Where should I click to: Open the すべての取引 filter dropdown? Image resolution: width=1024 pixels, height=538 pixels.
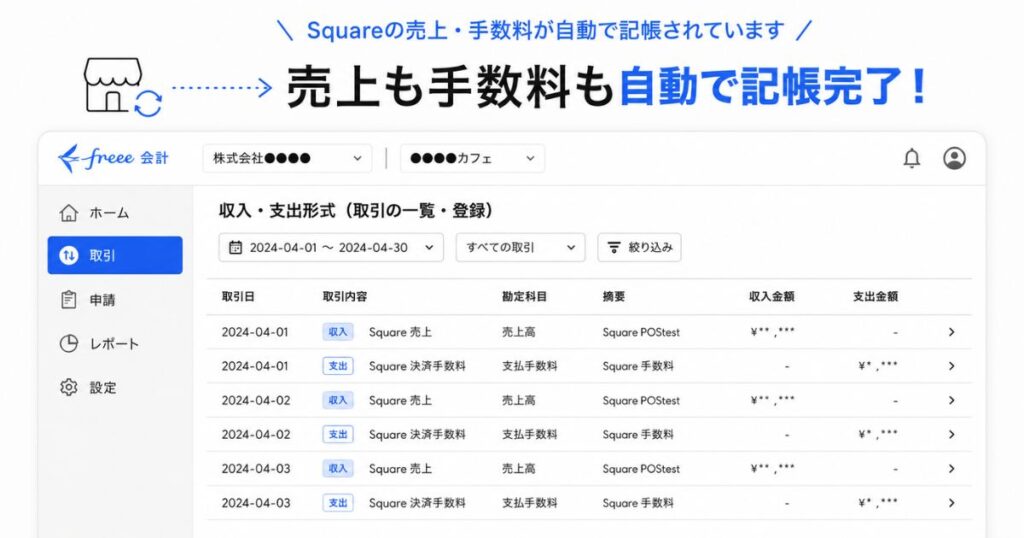520,247
